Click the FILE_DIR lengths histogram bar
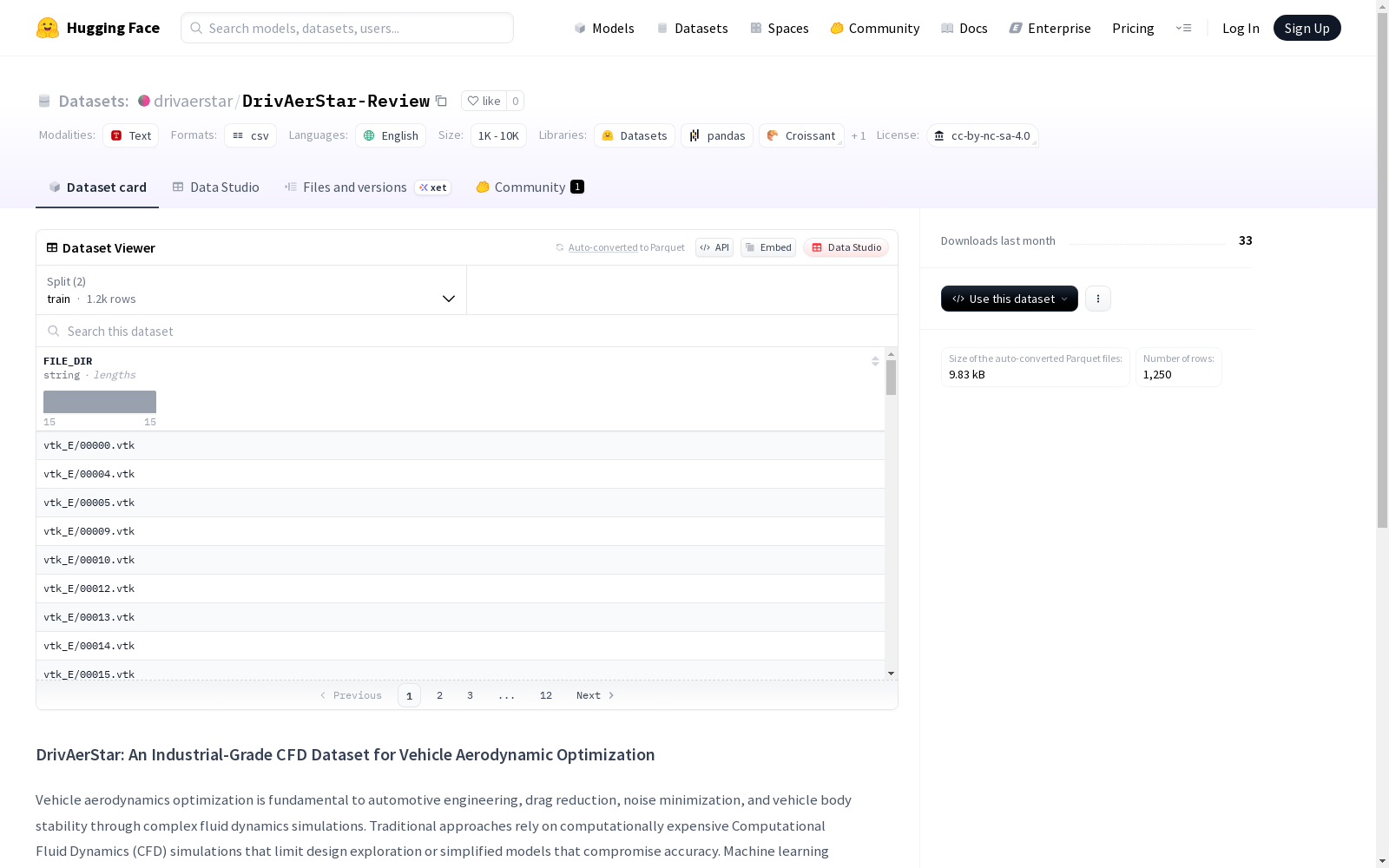 [100, 402]
